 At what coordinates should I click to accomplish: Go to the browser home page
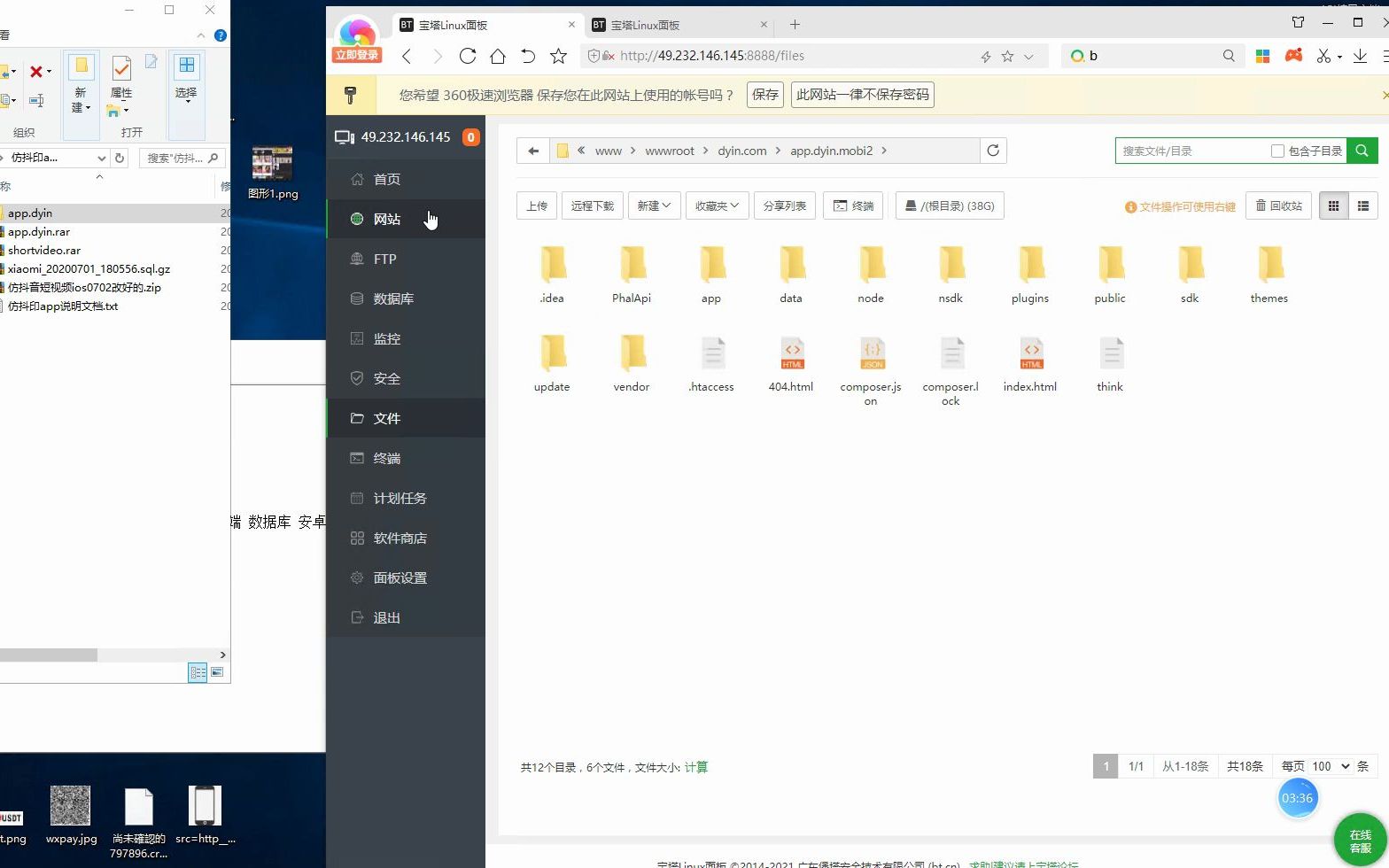(498, 56)
